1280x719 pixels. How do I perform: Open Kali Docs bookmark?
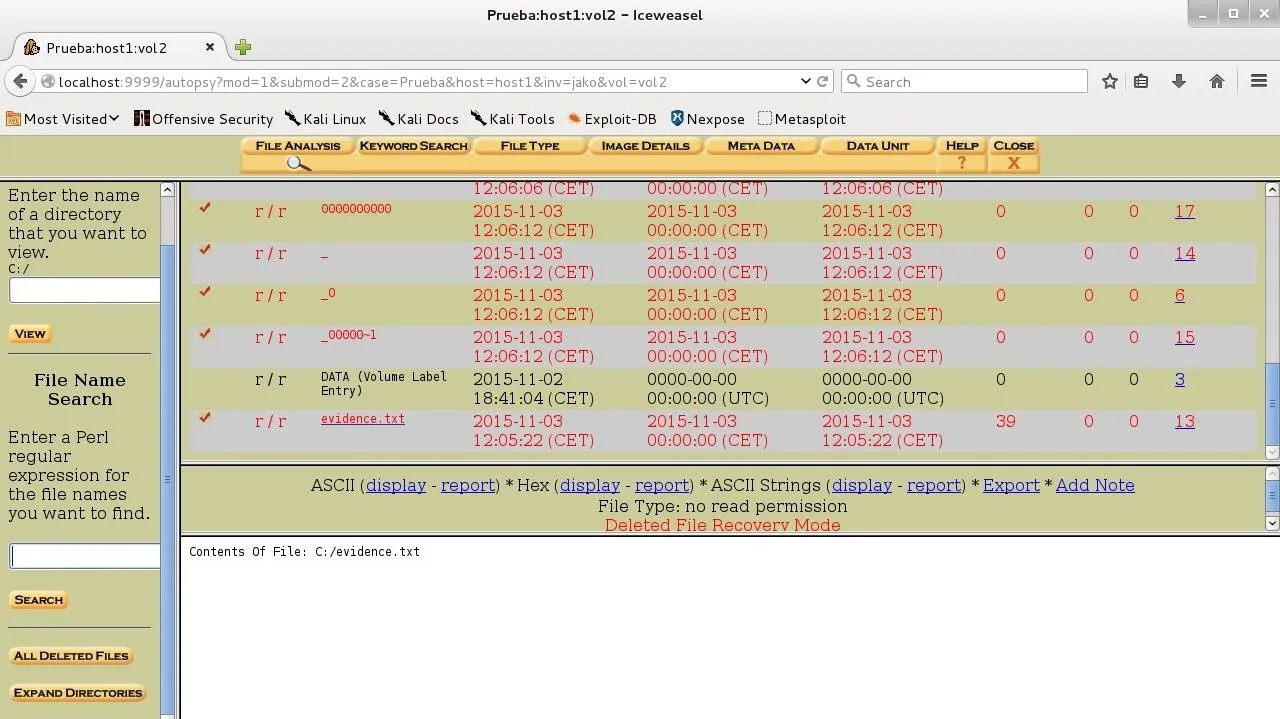pos(418,118)
